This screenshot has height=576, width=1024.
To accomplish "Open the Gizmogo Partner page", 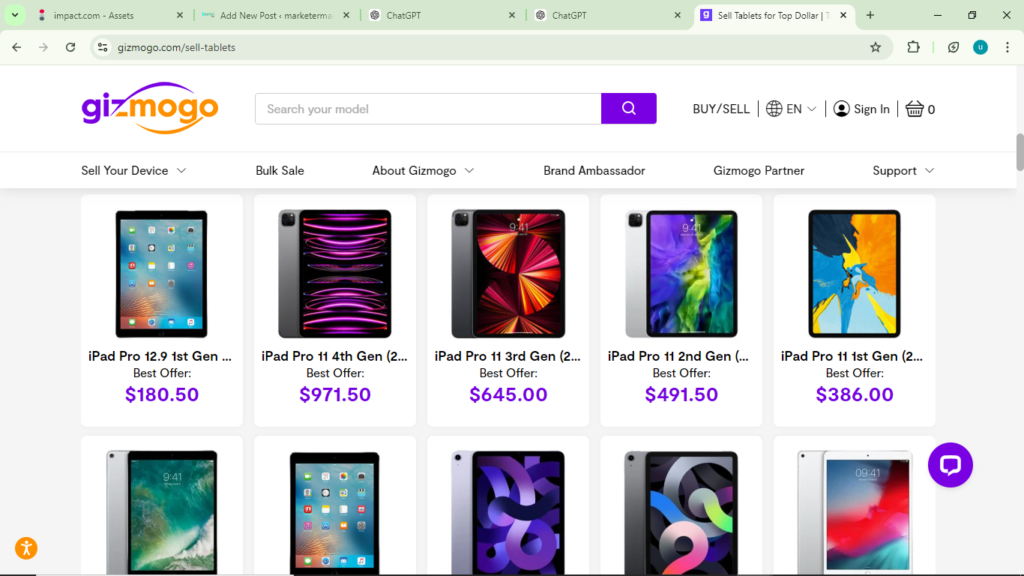I will 759,170.
